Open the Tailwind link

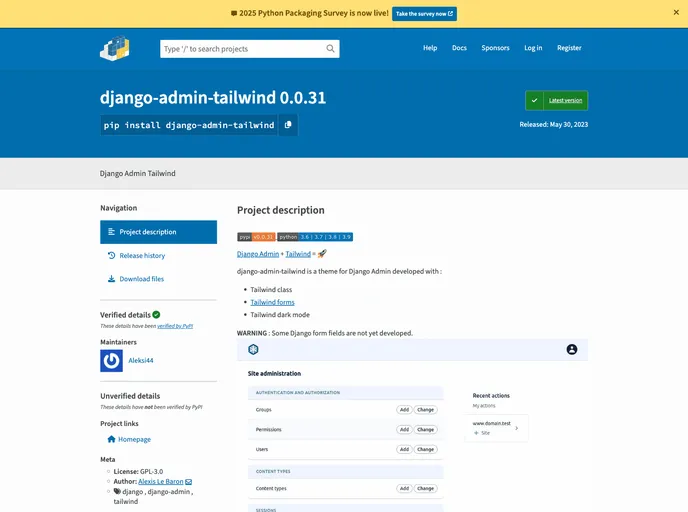[x=298, y=254]
